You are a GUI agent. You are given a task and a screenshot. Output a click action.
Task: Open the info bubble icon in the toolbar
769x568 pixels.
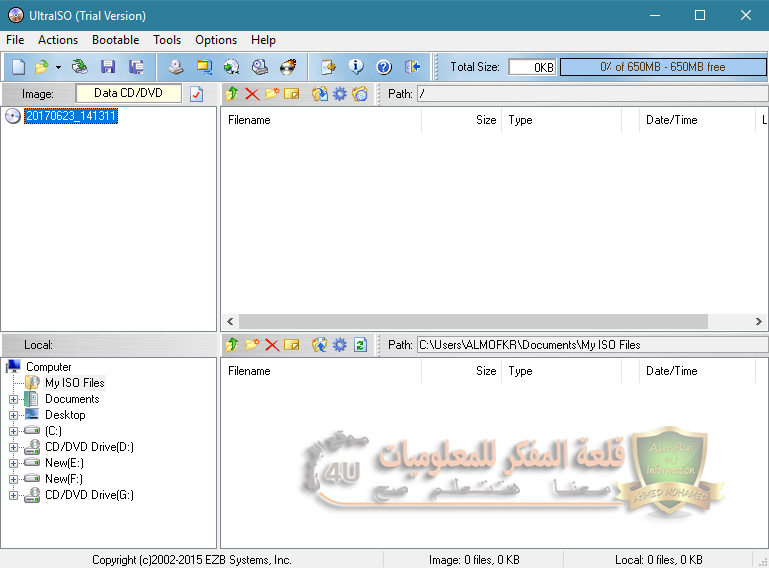(x=356, y=67)
